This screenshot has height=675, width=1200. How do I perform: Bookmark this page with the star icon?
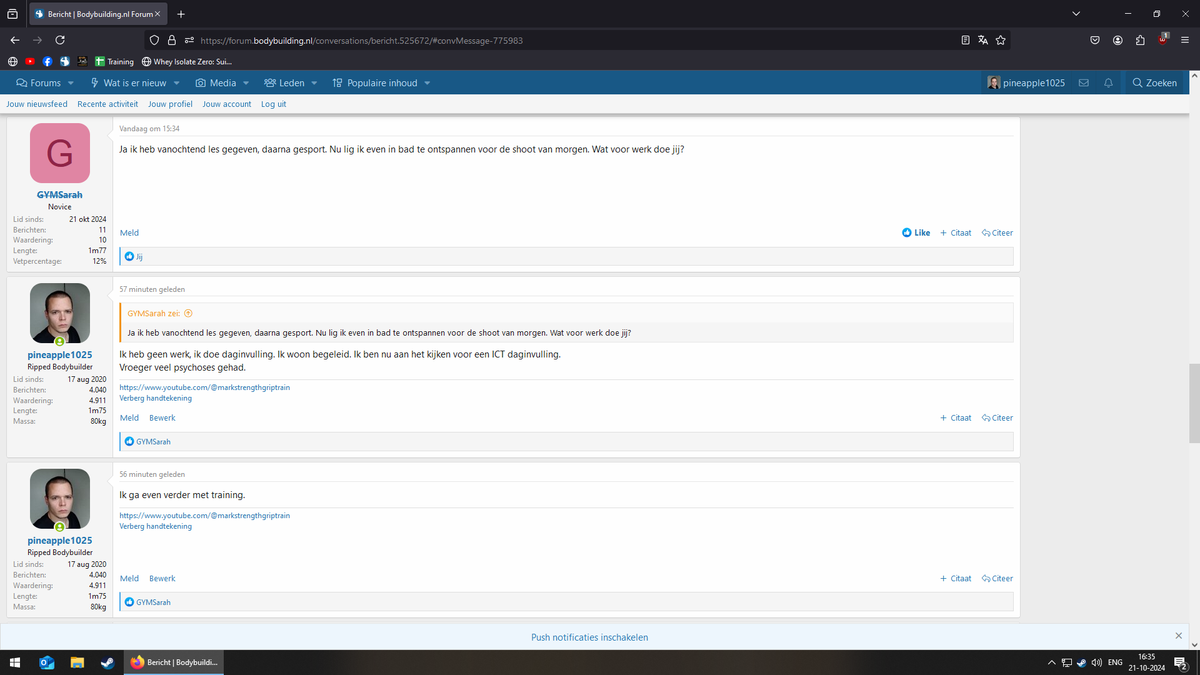pos(1001,41)
